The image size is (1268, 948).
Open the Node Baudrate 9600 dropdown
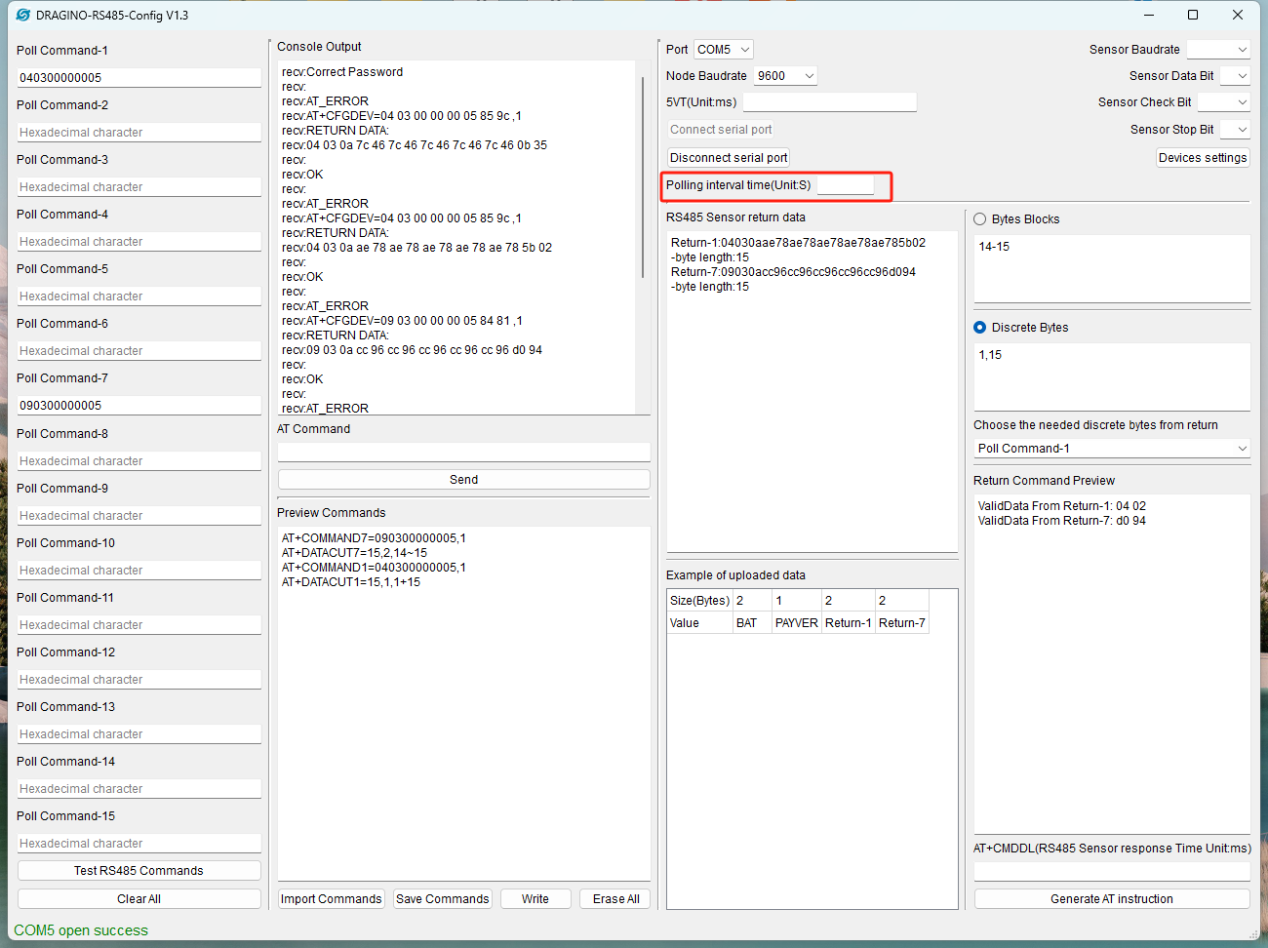click(786, 76)
